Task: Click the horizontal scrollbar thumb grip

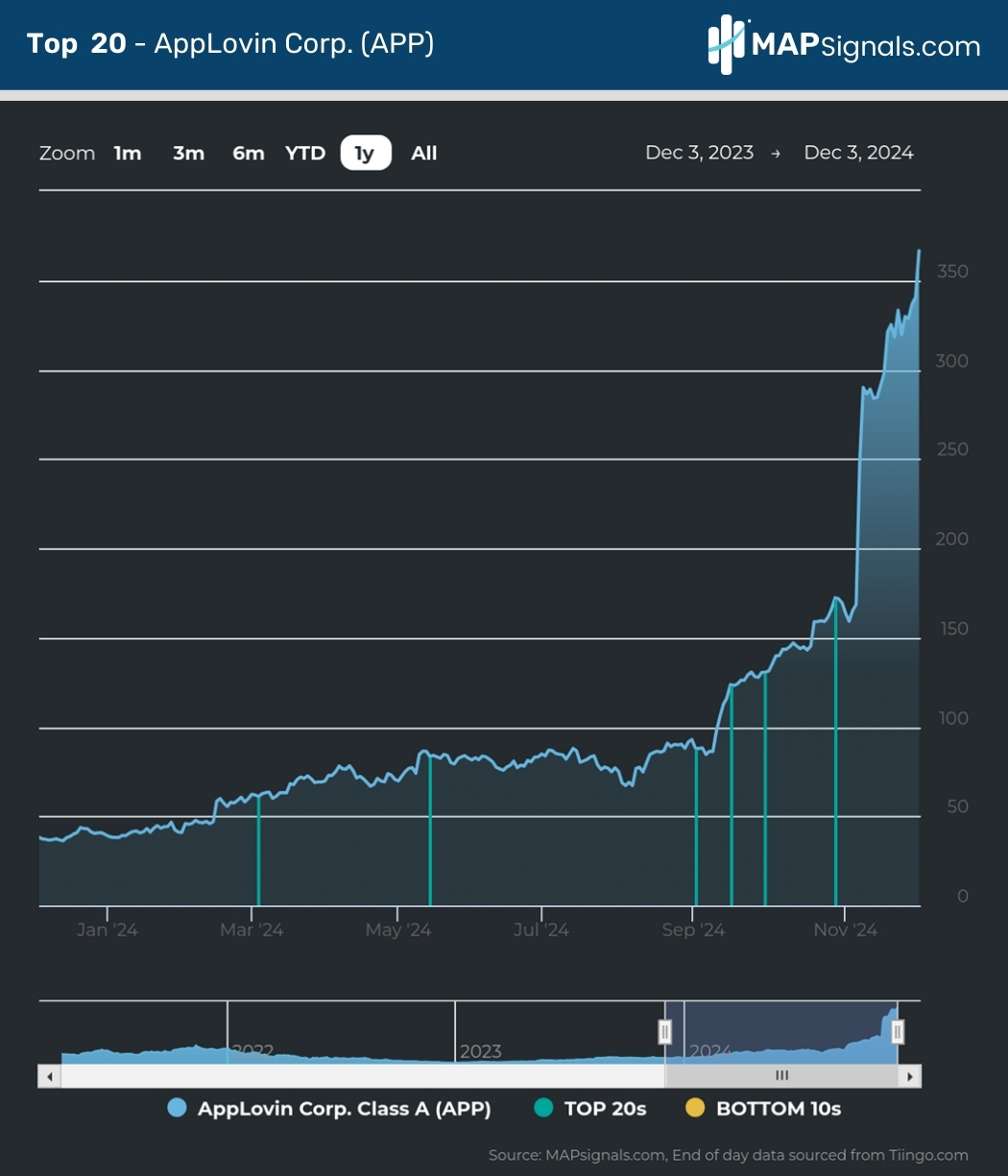Action: pos(781,1076)
